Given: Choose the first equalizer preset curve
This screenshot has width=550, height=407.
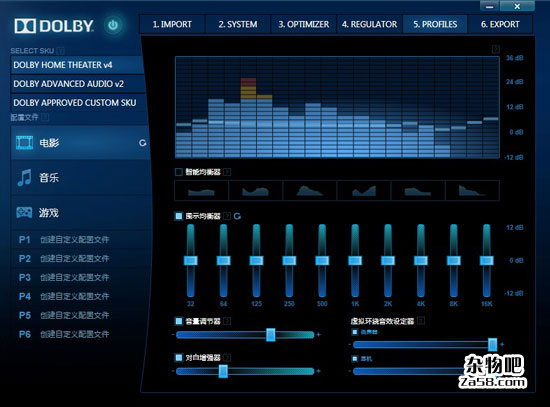Looking at the screenshot, I should pos(201,191).
